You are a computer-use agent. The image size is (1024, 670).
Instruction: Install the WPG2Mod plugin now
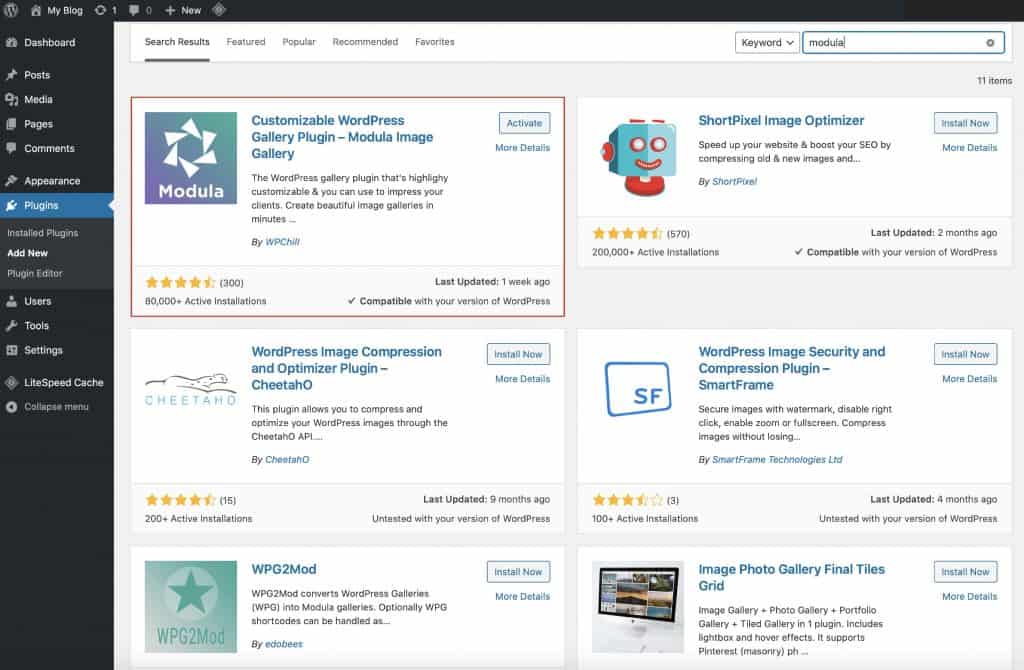519,571
